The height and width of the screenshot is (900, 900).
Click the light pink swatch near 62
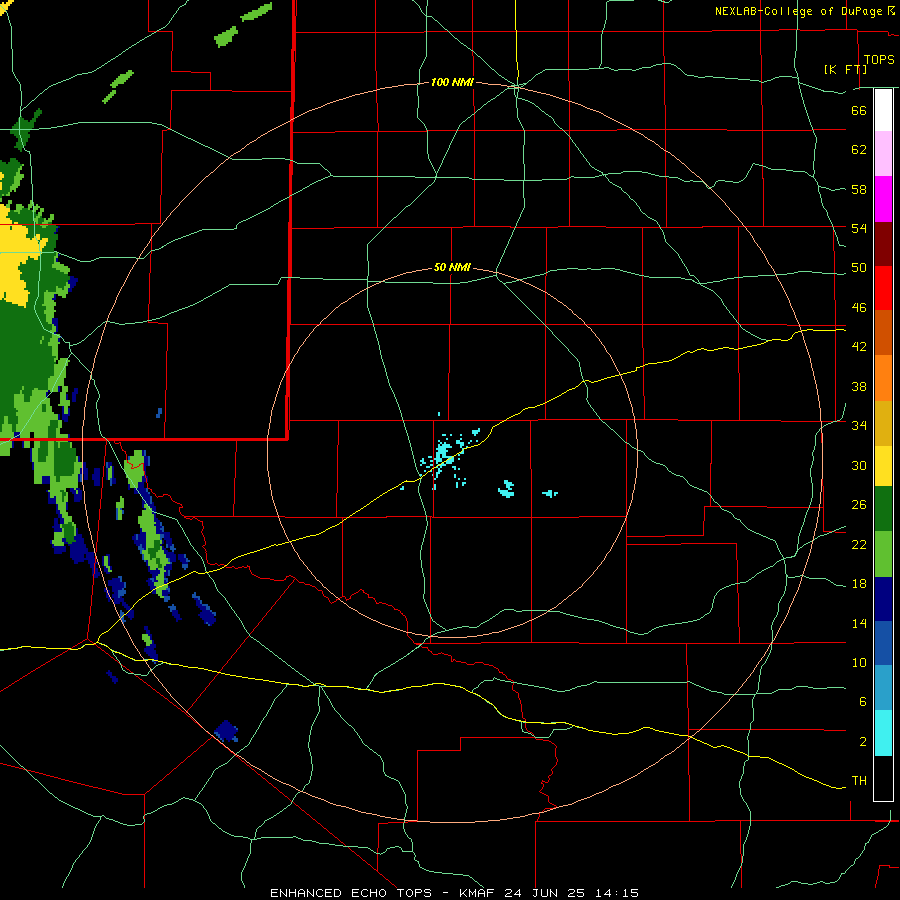click(883, 154)
